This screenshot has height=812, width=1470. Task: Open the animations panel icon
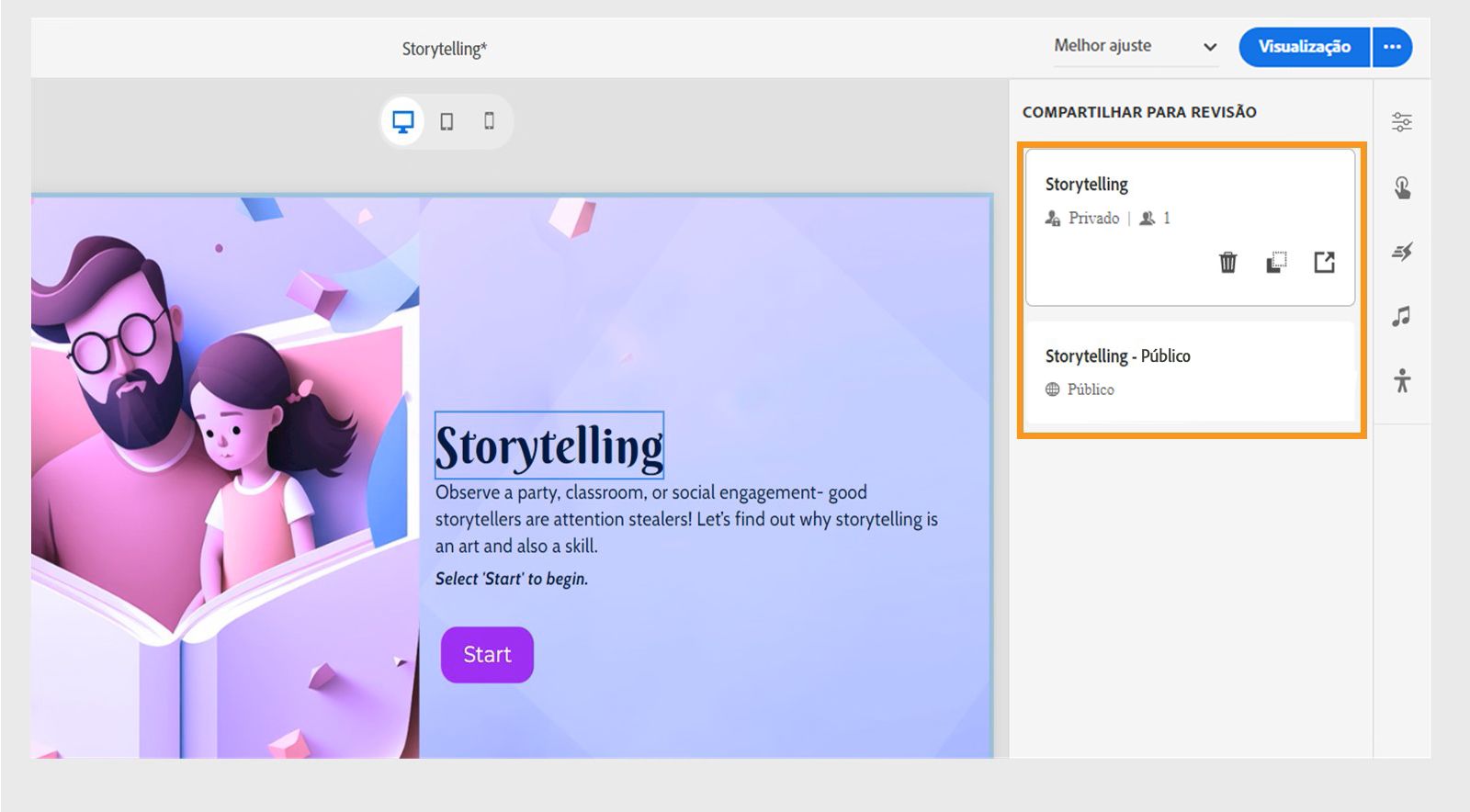click(1401, 252)
